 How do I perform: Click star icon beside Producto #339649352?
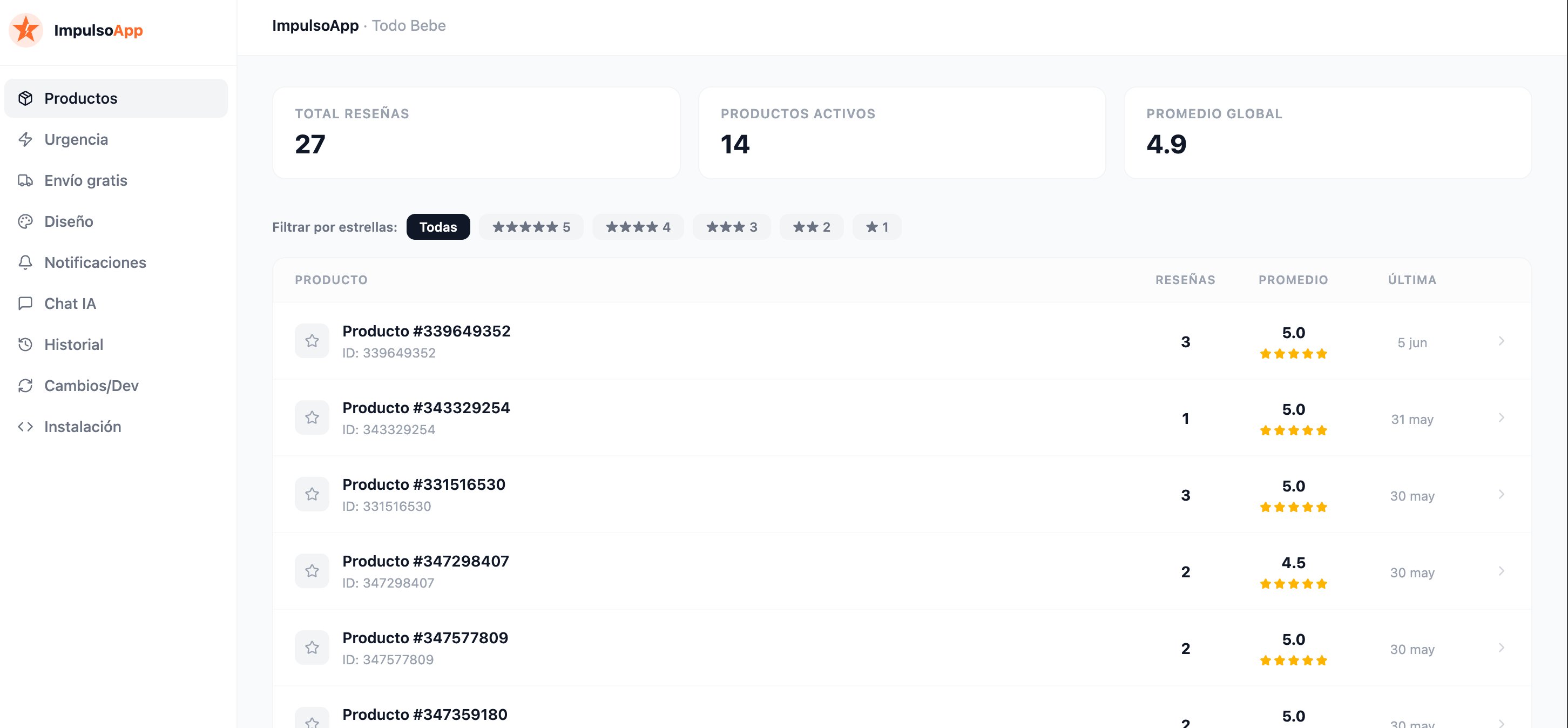312,341
